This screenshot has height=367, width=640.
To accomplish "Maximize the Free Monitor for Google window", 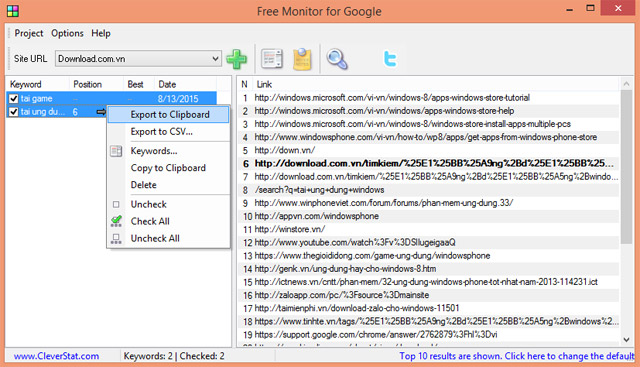I will coord(590,8).
